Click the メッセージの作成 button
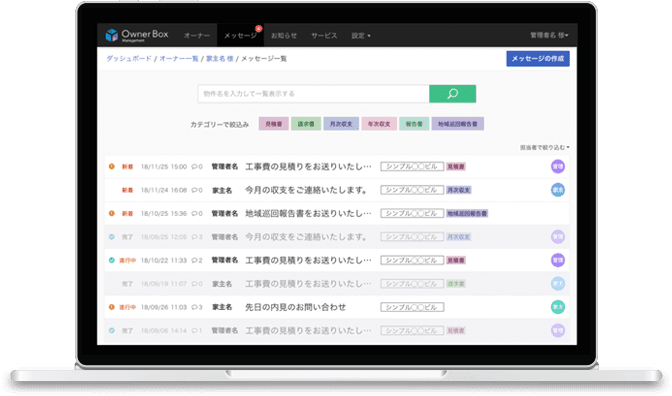Image resolution: width=672 pixels, height=396 pixels. (538, 59)
